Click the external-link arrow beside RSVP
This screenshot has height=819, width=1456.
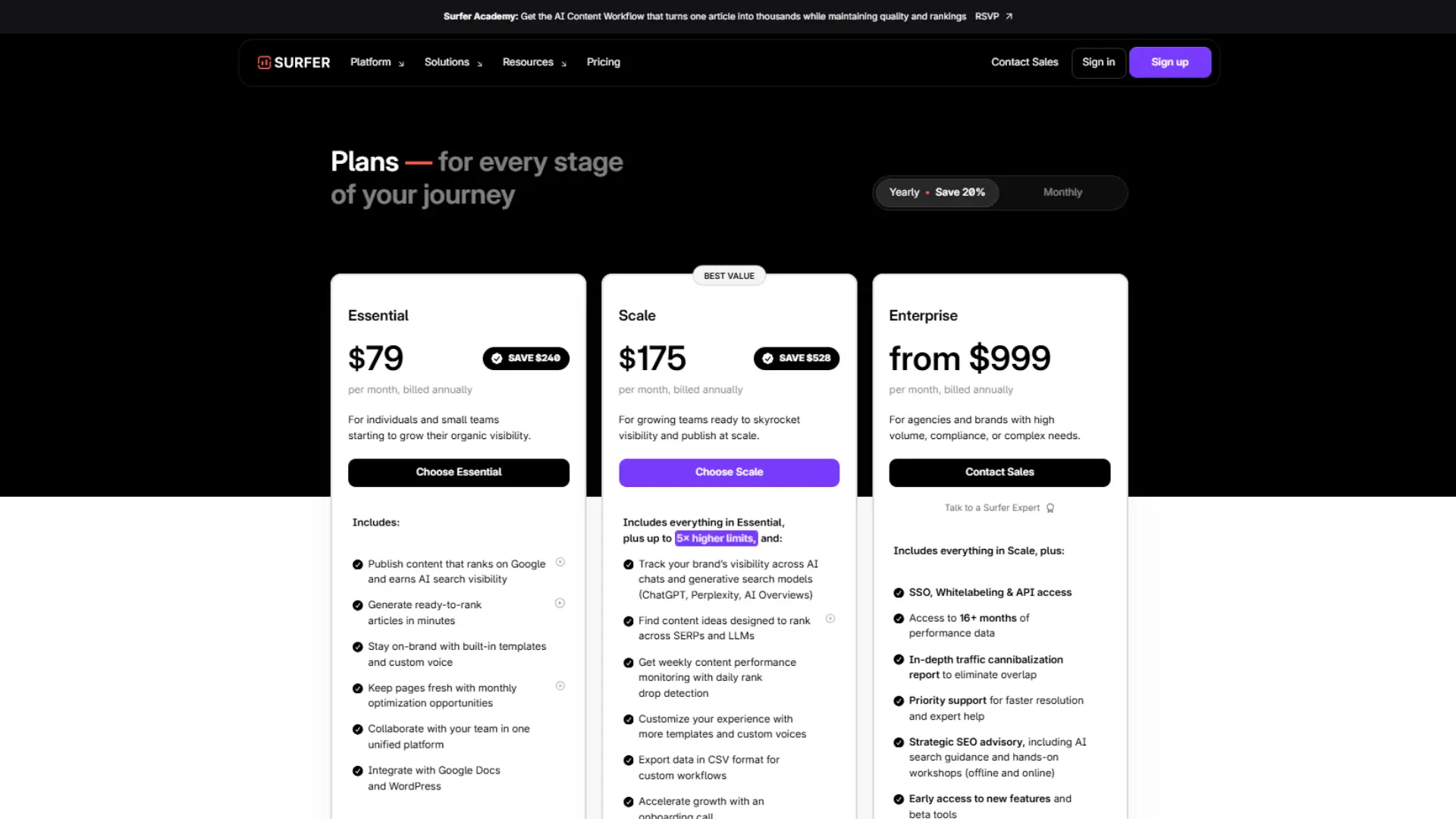(x=1009, y=16)
